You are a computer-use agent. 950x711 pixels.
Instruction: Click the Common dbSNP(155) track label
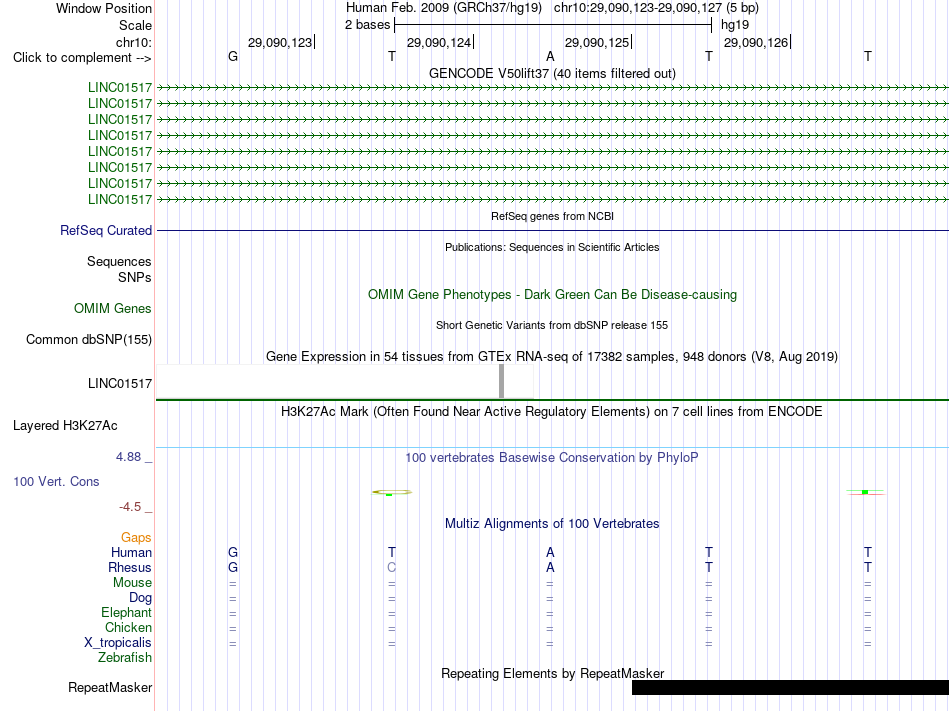pyautogui.click(x=88, y=339)
